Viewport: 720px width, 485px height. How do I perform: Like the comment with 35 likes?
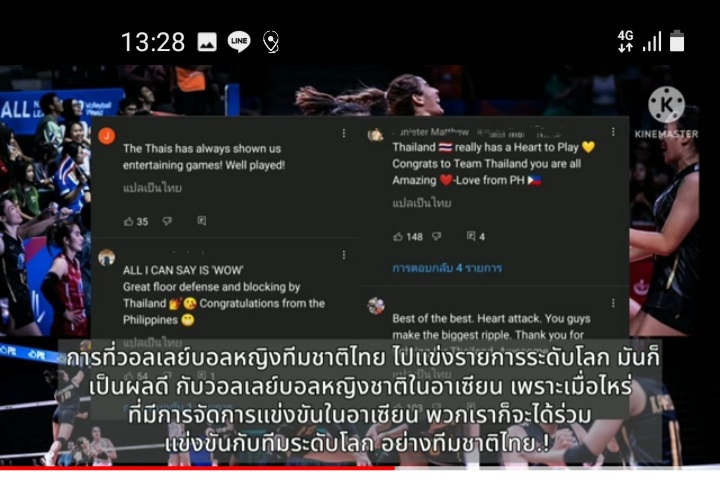coord(129,222)
